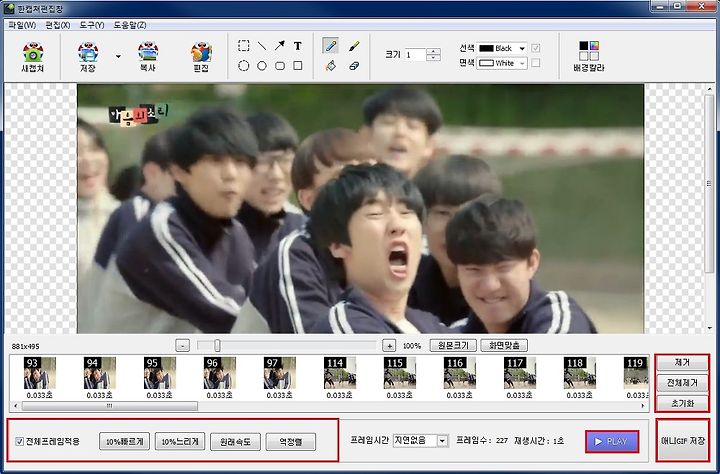
Task: Open the 파일(W) menu
Action: pyautogui.click(x=22, y=25)
